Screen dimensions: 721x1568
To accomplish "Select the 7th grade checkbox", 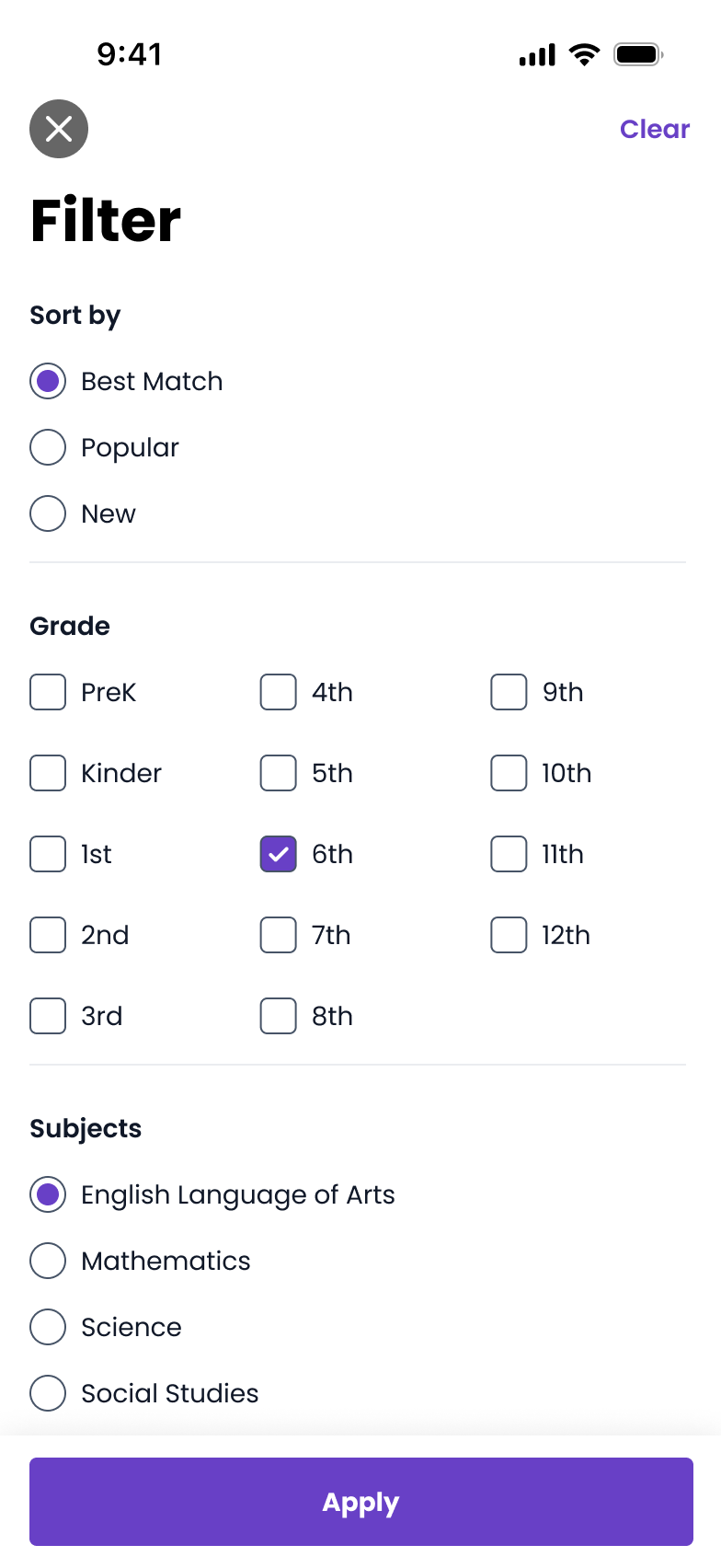I will pos(278,935).
